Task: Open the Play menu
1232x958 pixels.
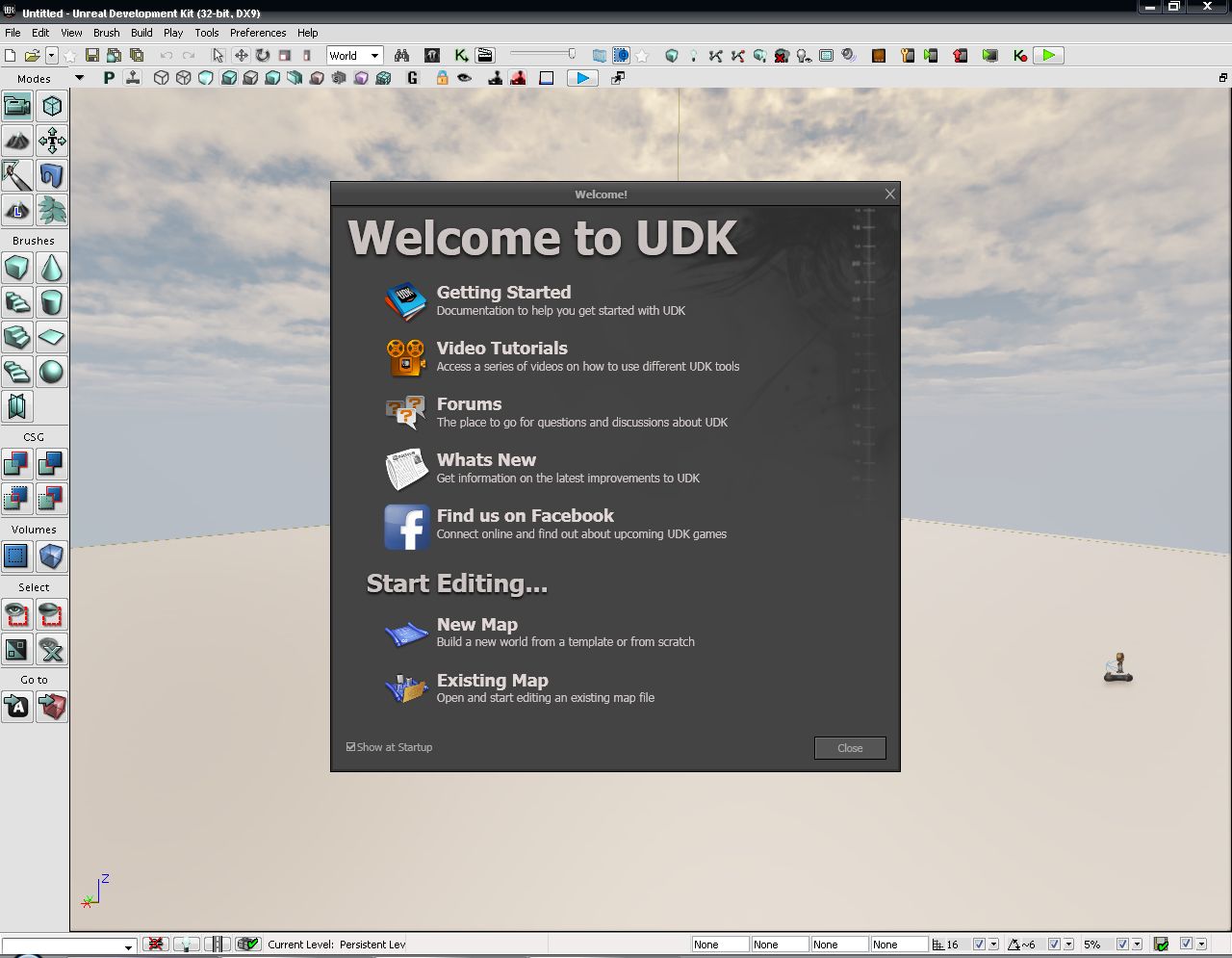Action: 173,33
